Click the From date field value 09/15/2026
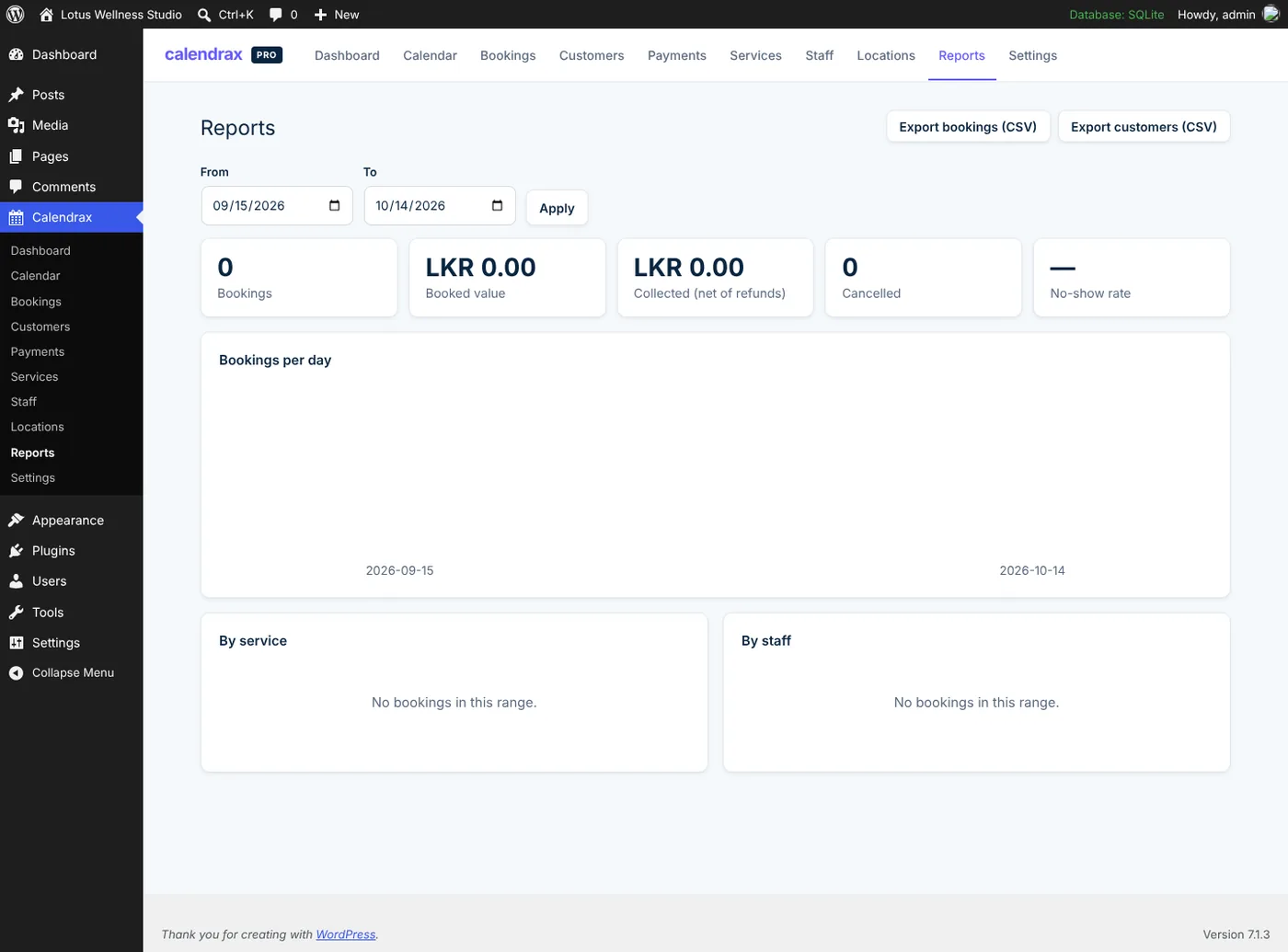This screenshot has height=952, width=1288. pos(248,206)
